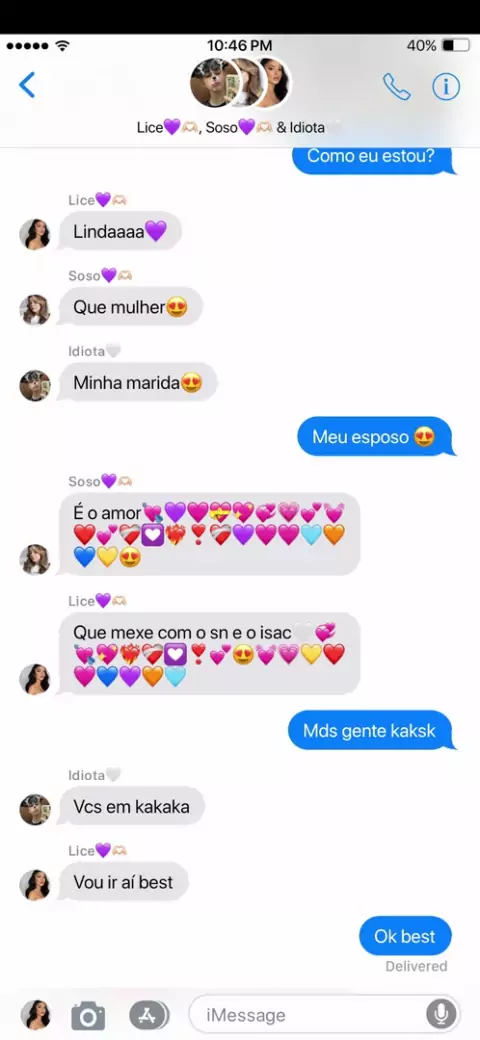Tap the 'Vou ir aí best' message
The image size is (480, 1040).
point(124,882)
